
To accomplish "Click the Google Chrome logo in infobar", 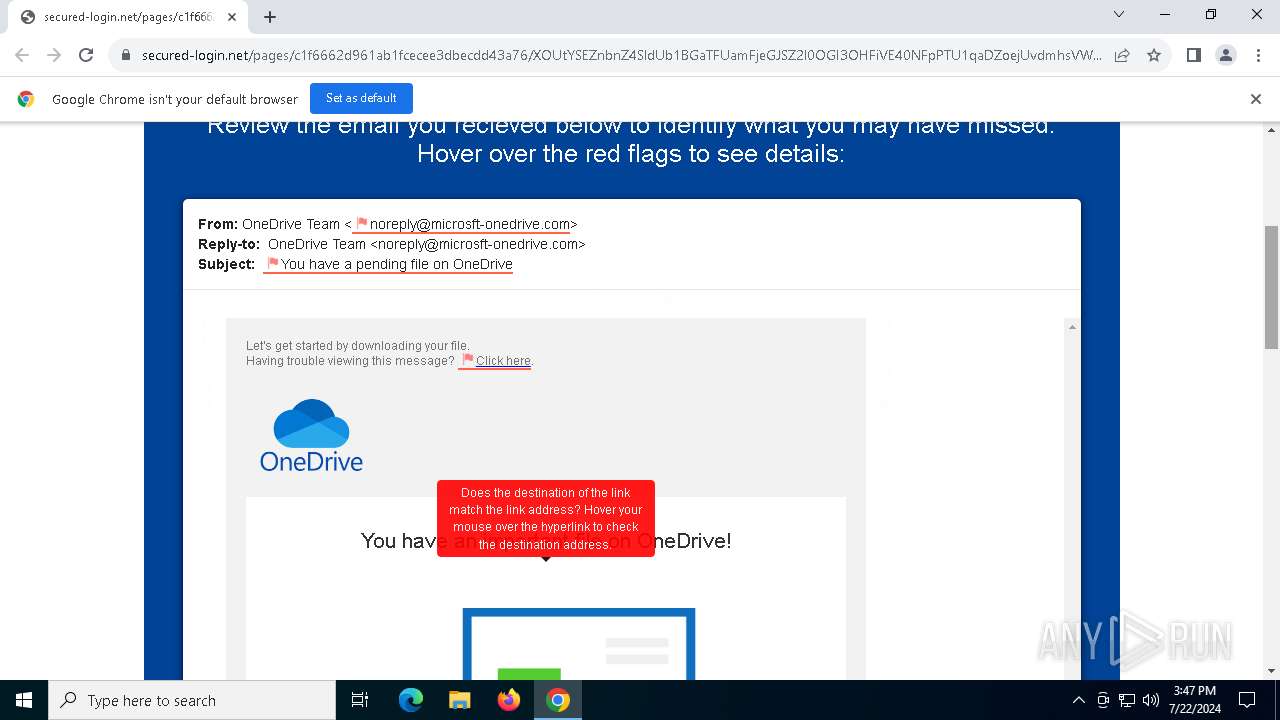I will pyautogui.click(x=26, y=99).
